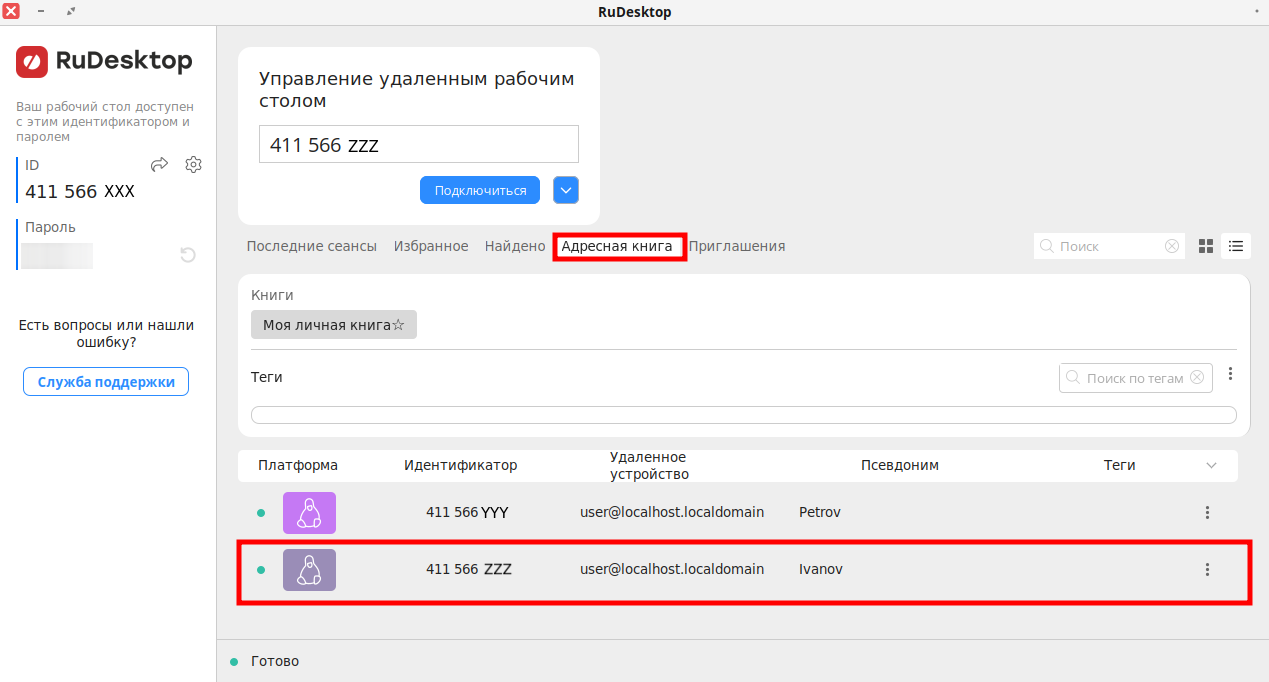
Task: Click the share ID arrow icon
Action: click(159, 165)
